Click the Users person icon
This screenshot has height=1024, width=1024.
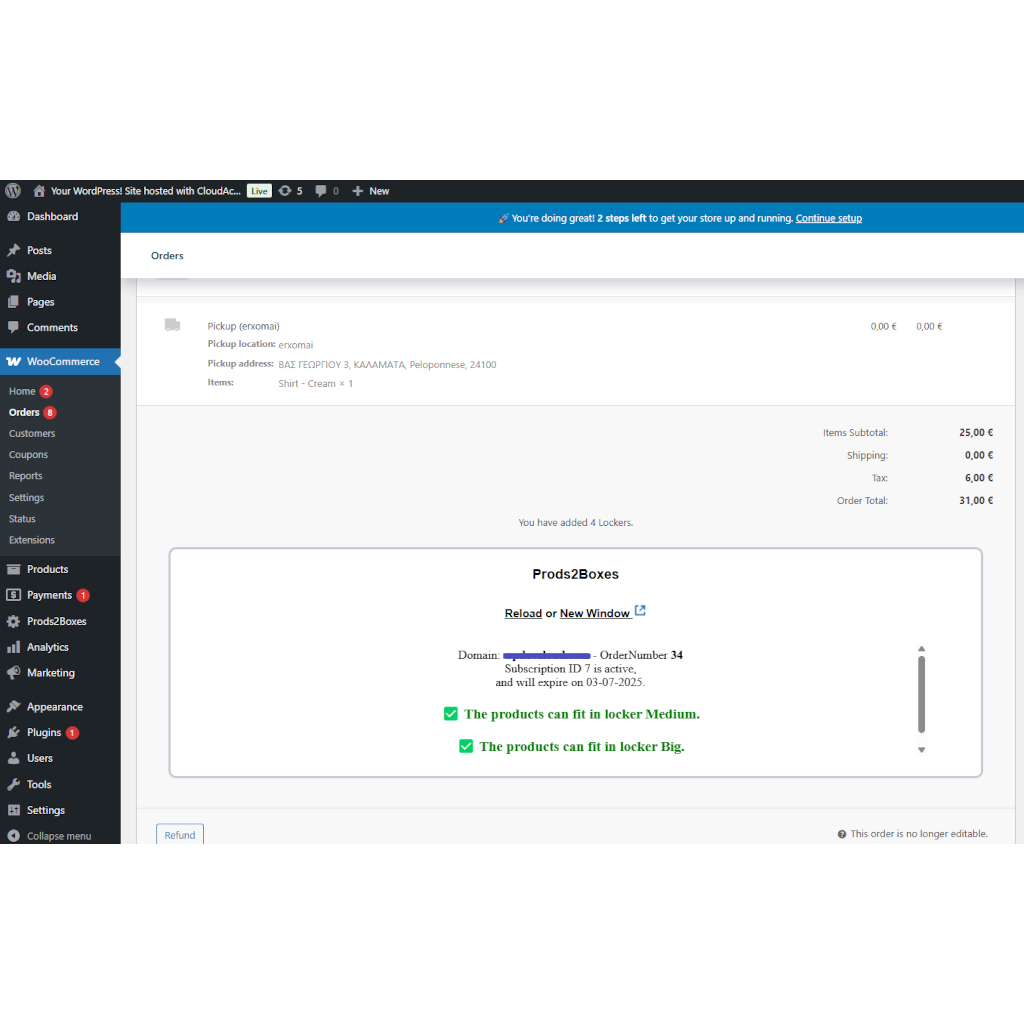click(x=13, y=758)
